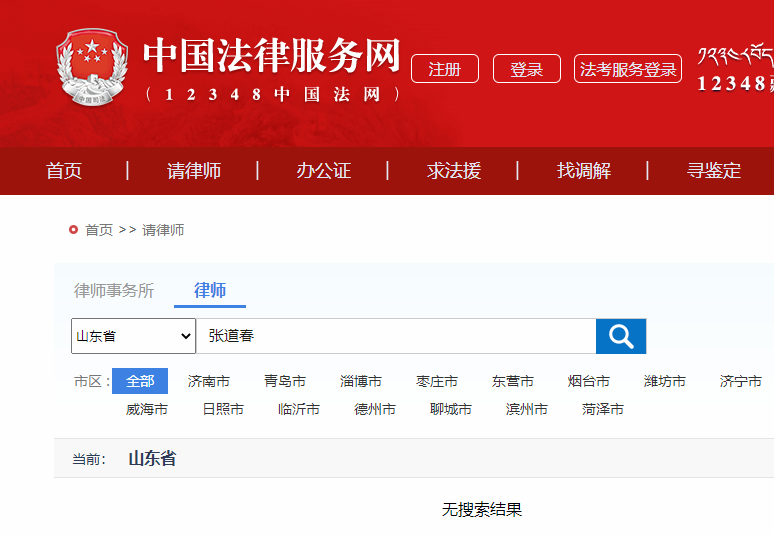Go to 首页 in navigation bar
The image size is (774, 535).
coord(64,171)
